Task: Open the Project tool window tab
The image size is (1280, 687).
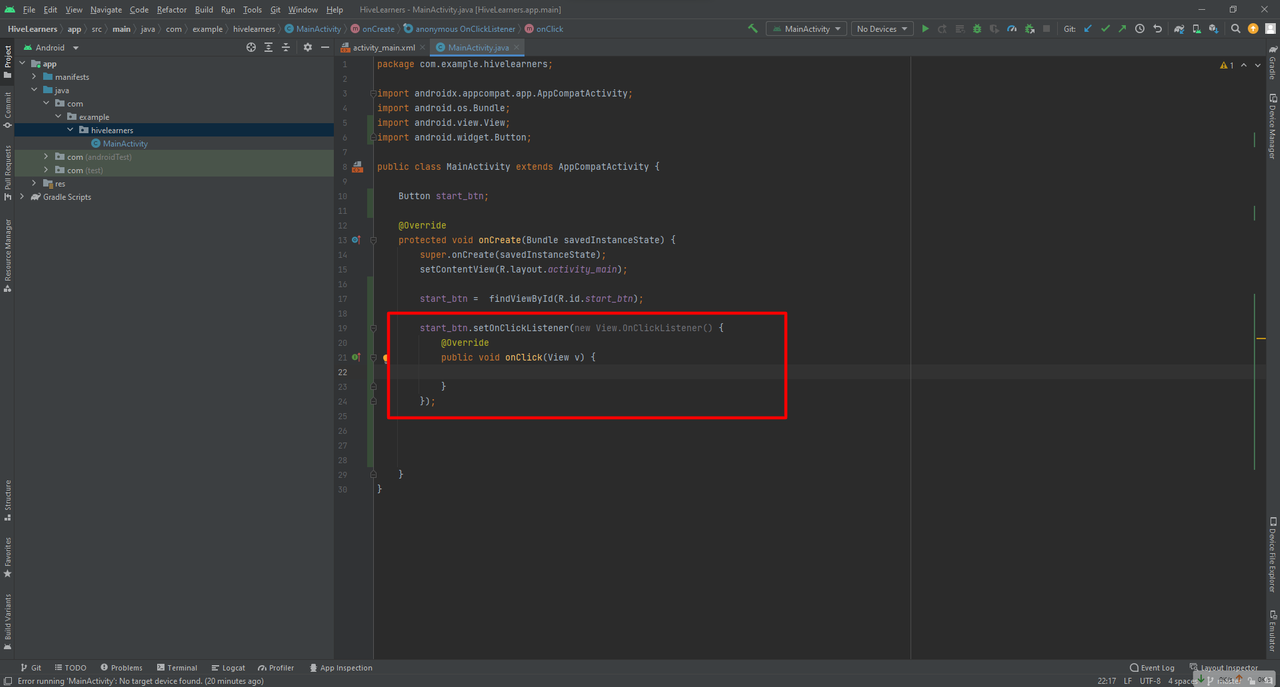Action: pos(7,61)
